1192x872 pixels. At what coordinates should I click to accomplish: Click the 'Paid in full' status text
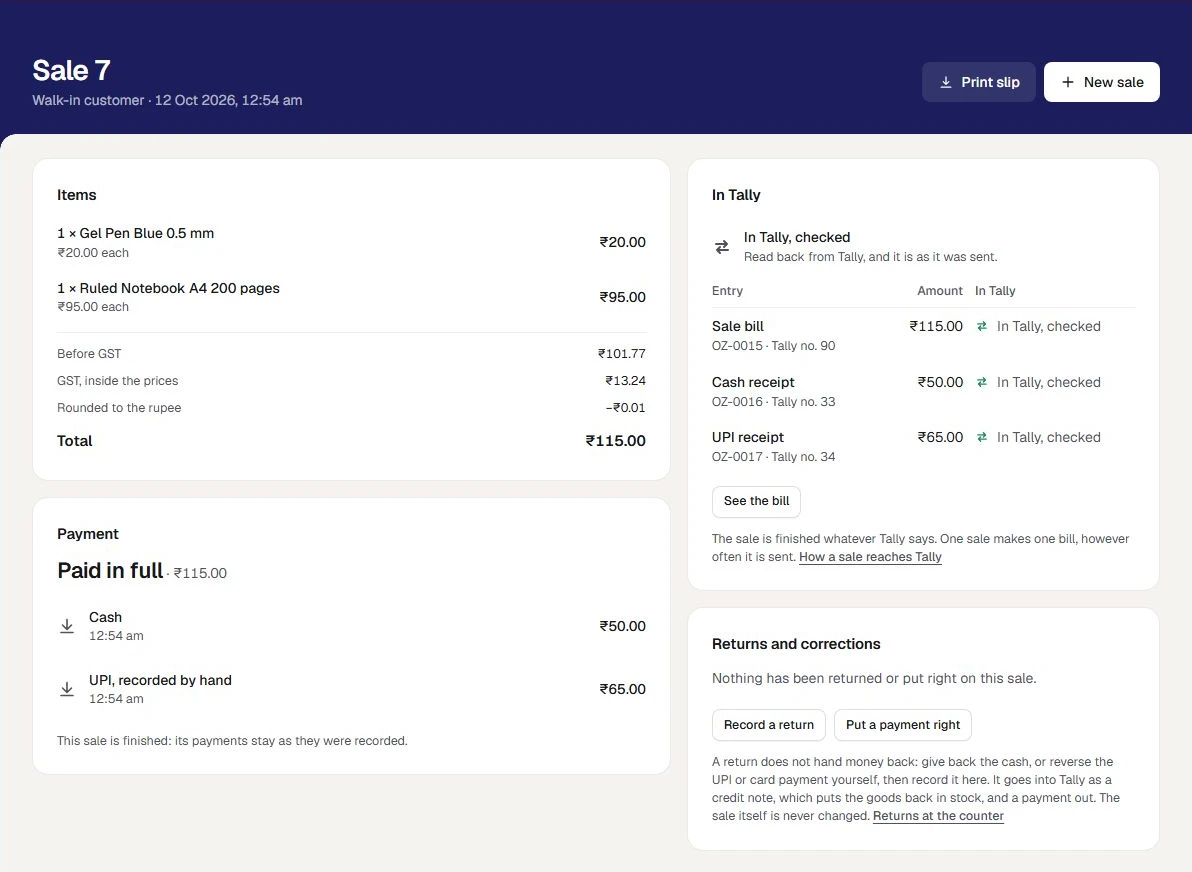pos(110,570)
